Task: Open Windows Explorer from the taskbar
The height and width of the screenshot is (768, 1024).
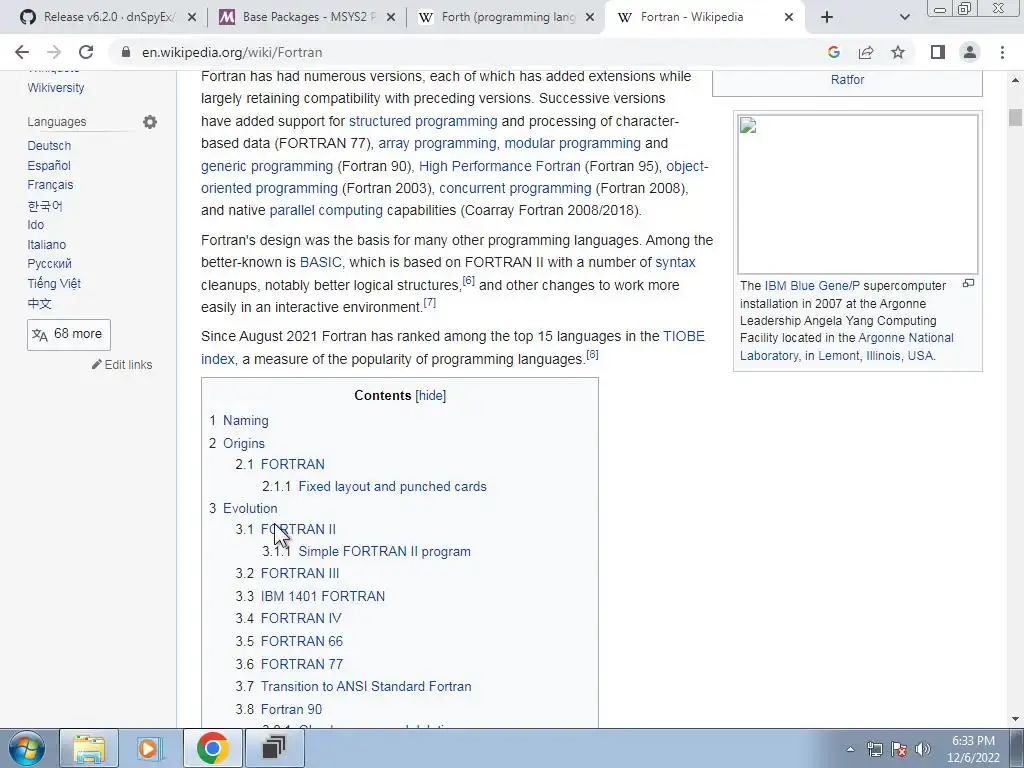Action: (x=89, y=748)
